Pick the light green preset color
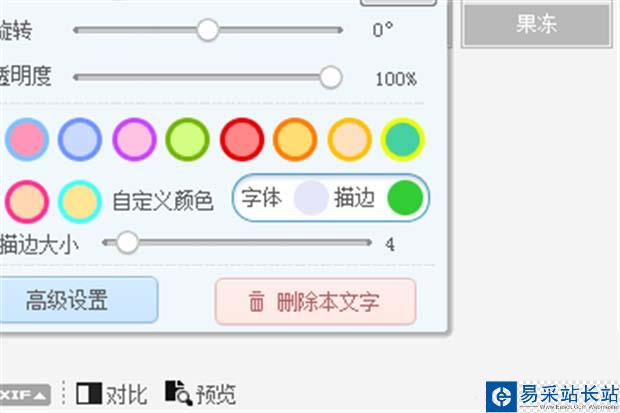The image size is (620, 413). (187, 139)
